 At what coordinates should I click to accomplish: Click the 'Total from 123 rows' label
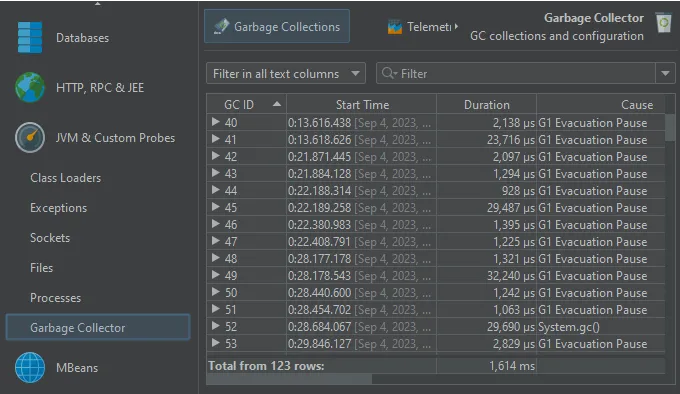(x=266, y=366)
